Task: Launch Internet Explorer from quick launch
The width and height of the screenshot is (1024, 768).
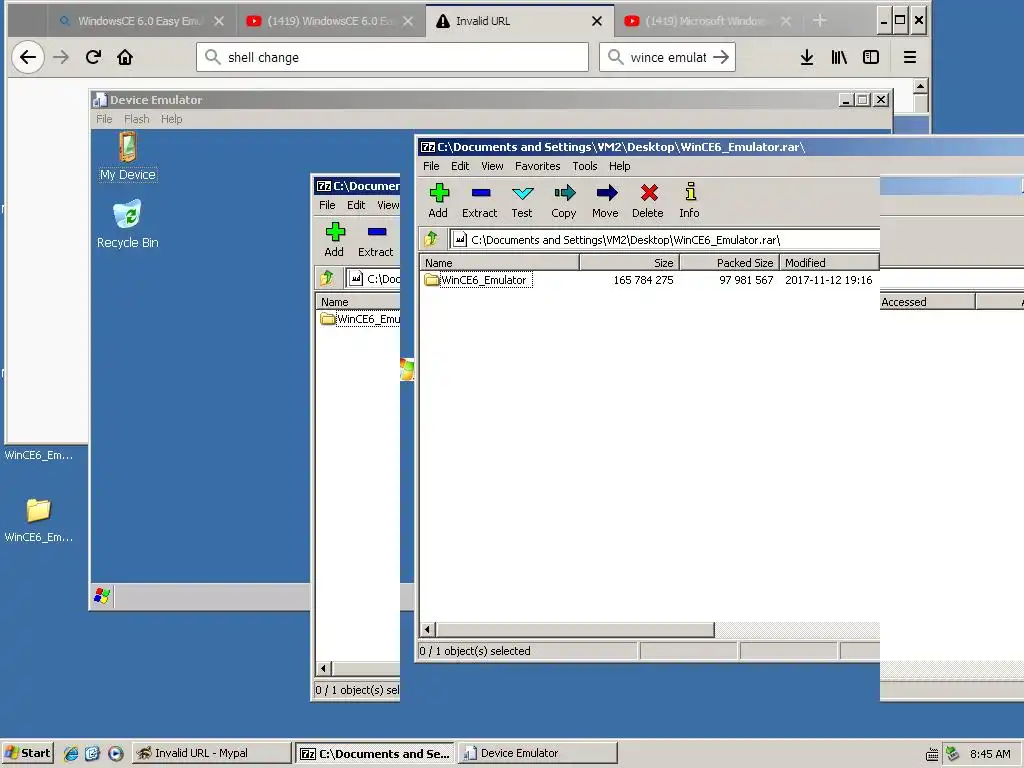Action: point(71,754)
